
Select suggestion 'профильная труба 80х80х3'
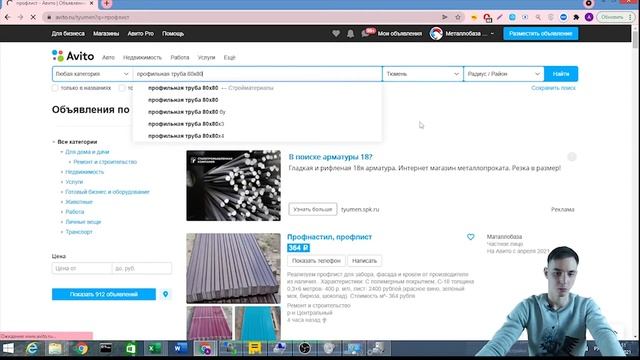click(x=257, y=124)
